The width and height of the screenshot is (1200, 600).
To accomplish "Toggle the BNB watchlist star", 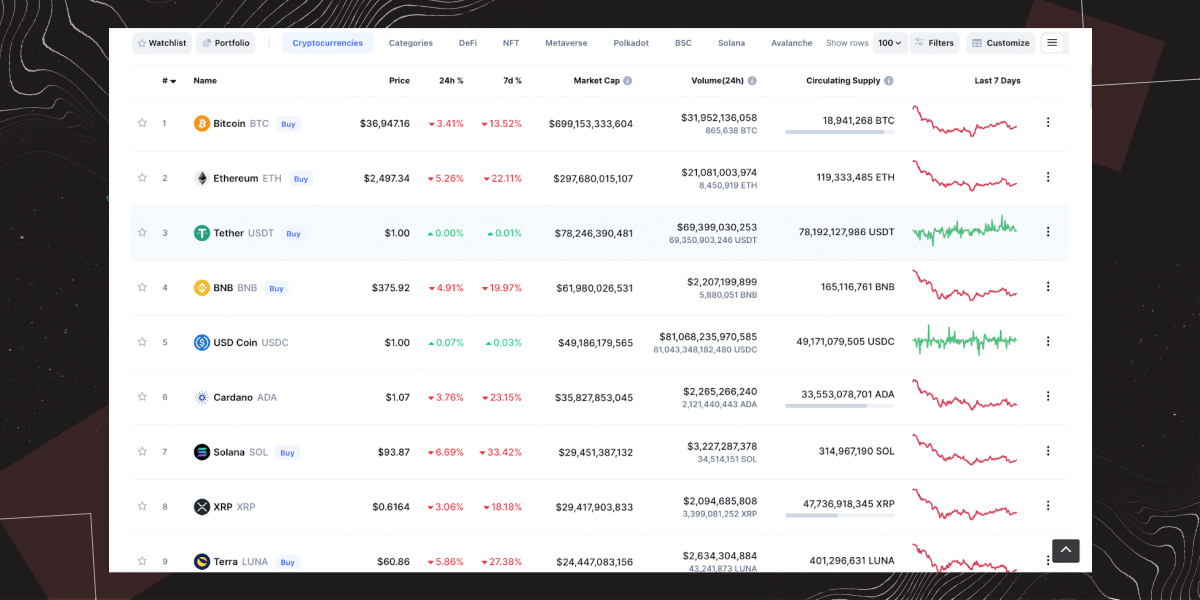I will point(142,288).
